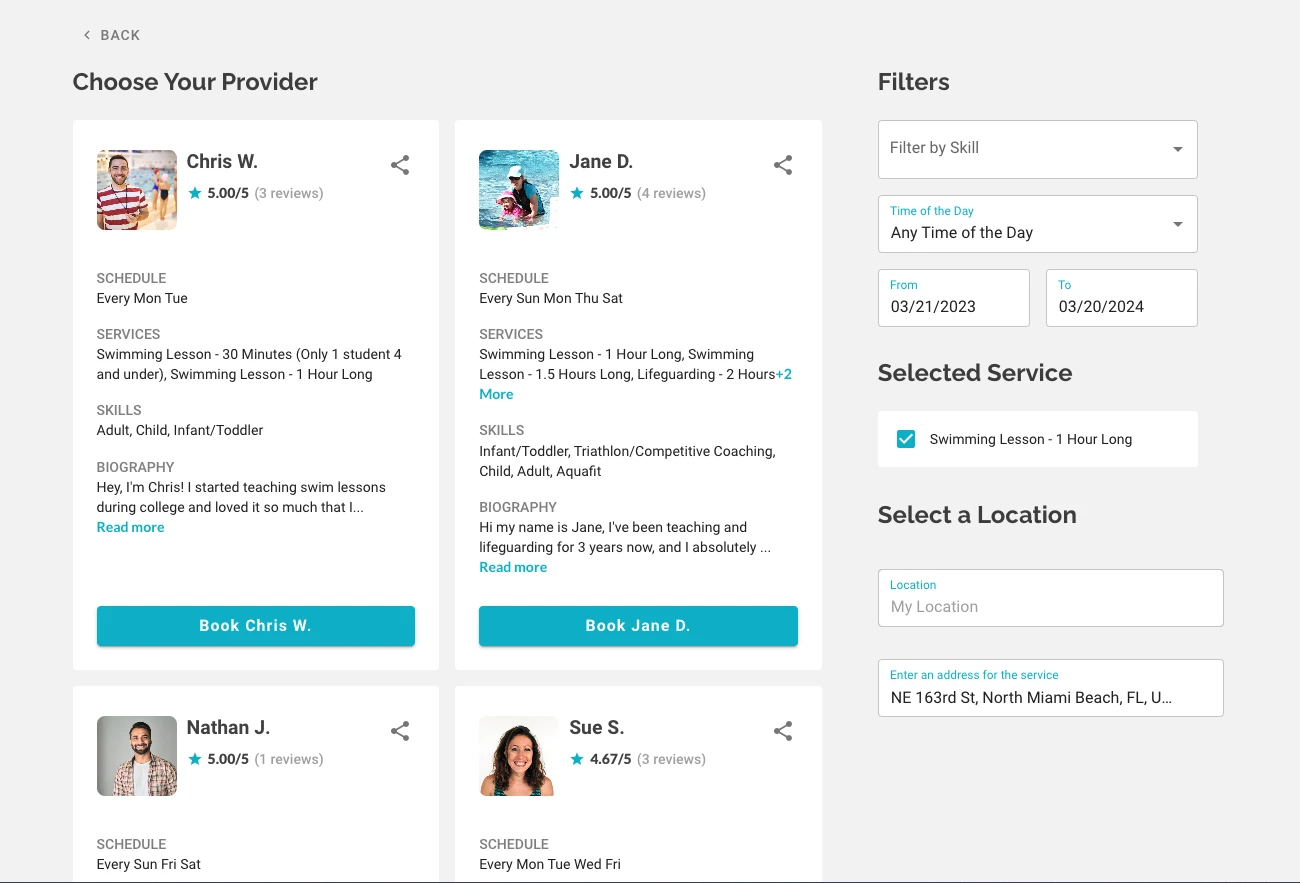Click Read more under Chris W.'s biography

click(x=130, y=527)
